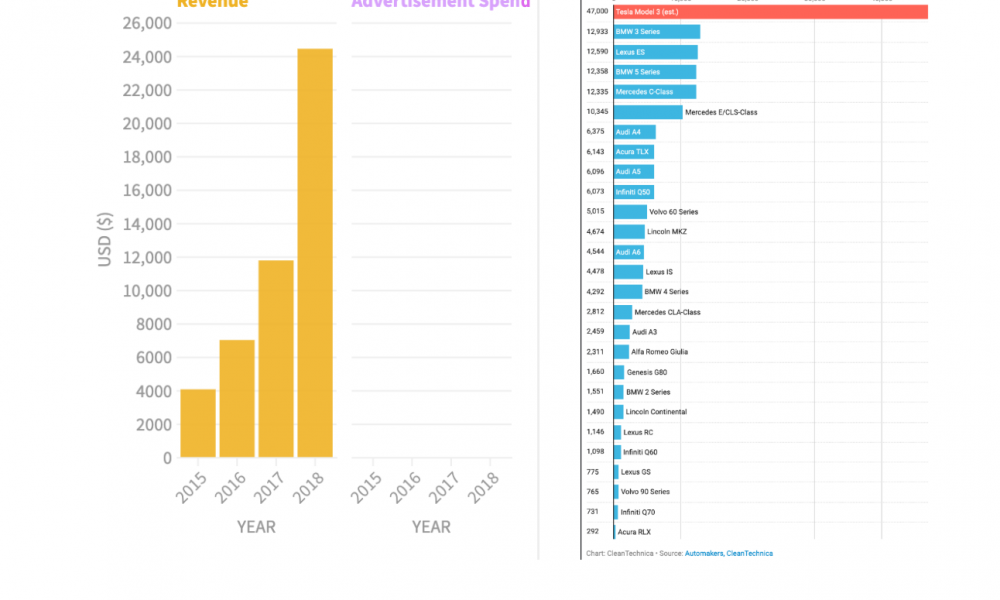The image size is (1000, 600).
Task: Select the "Infiniti Q60" label
Action: click(x=640, y=452)
